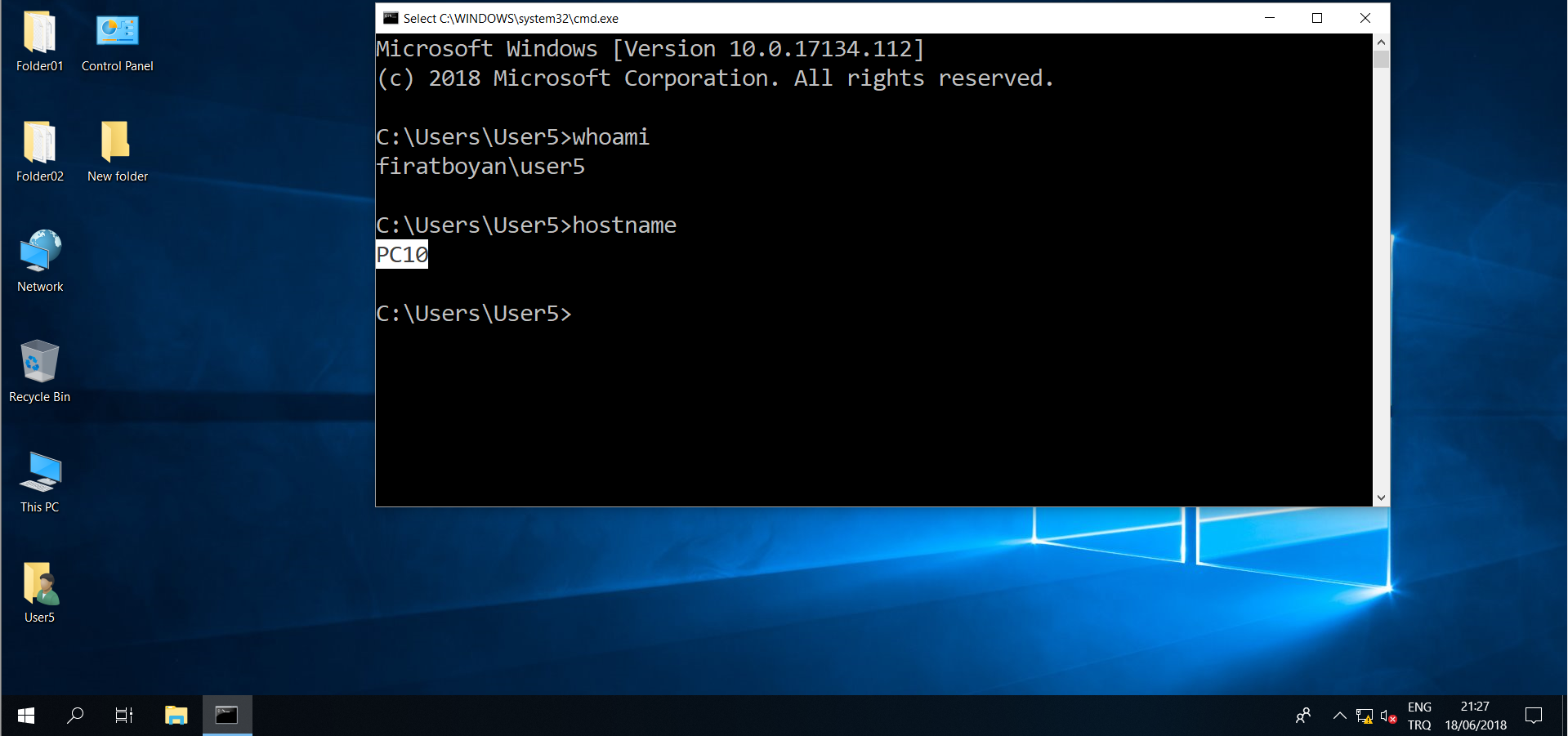Select the This PC desktop icon
This screenshot has width=1568, height=736.
tap(39, 482)
